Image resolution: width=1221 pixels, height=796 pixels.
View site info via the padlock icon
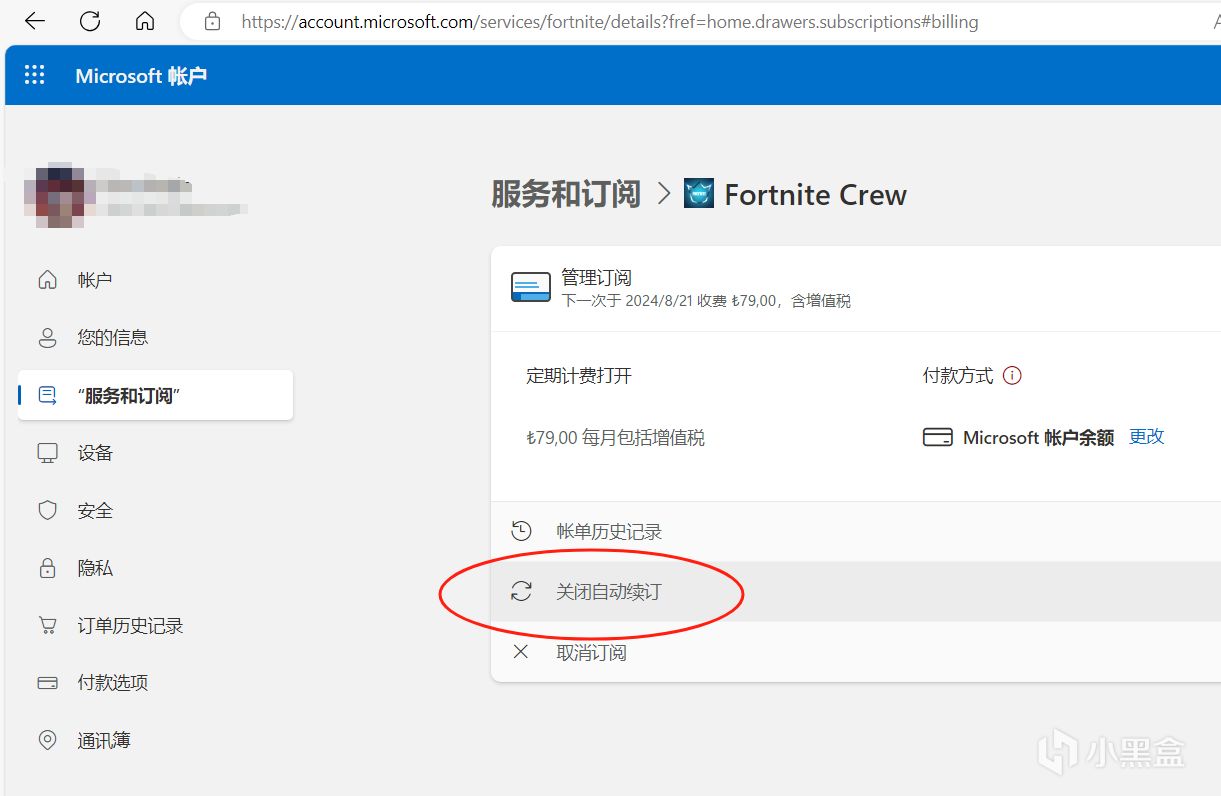[211, 21]
